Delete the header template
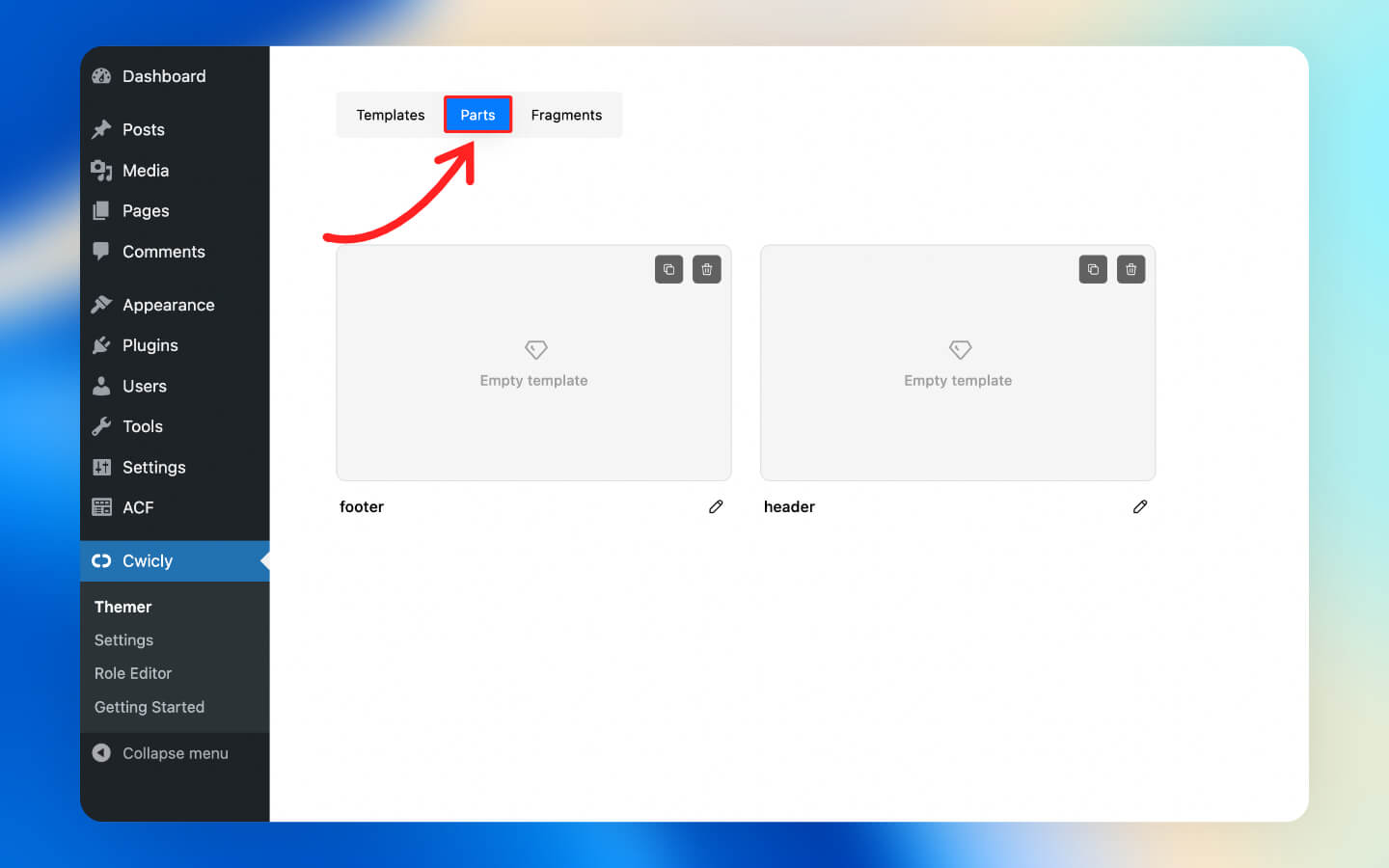Viewport: 1389px width, 868px height. 1131,269
